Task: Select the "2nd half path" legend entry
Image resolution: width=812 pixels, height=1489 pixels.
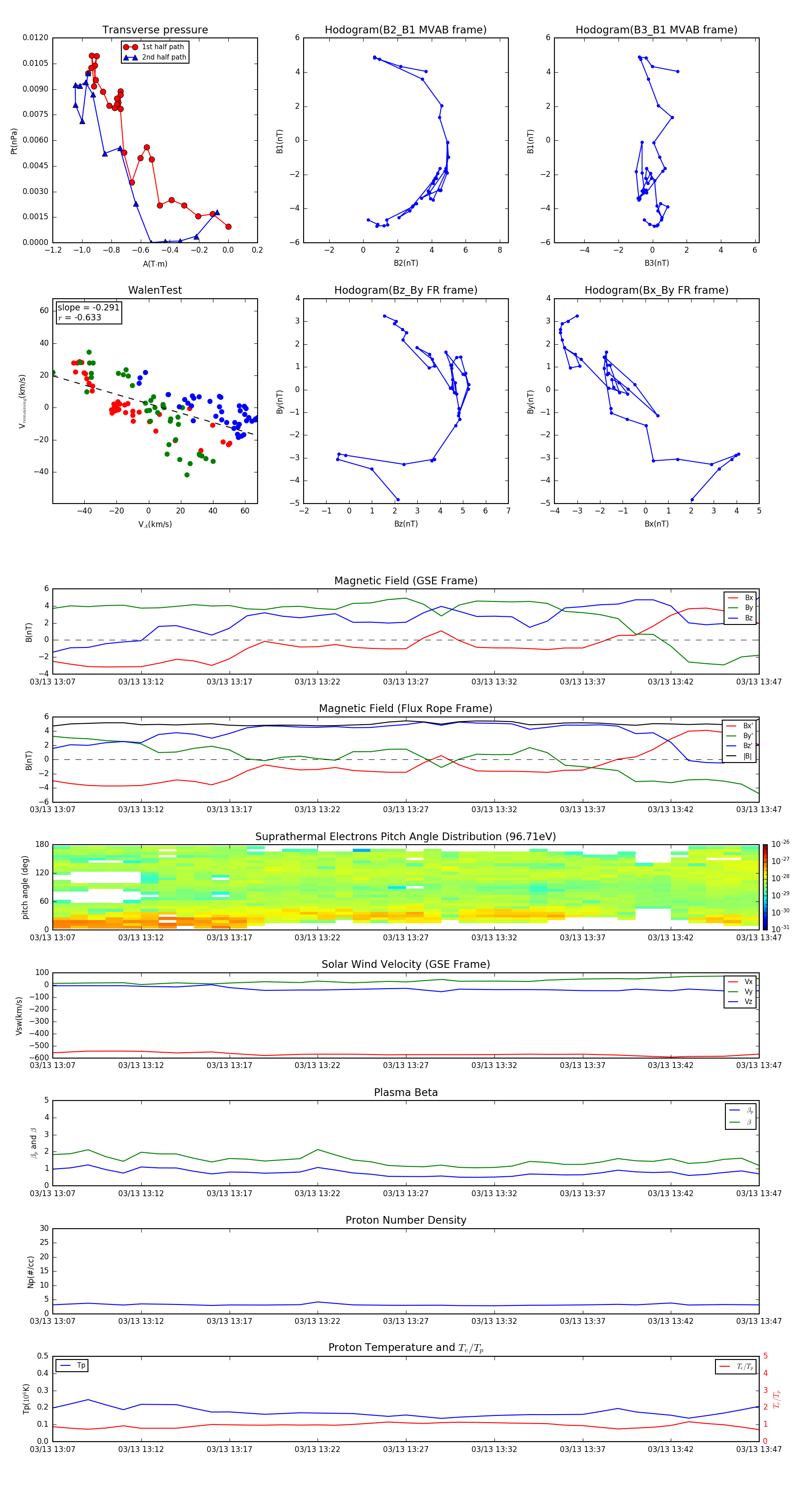Action: [x=156, y=57]
